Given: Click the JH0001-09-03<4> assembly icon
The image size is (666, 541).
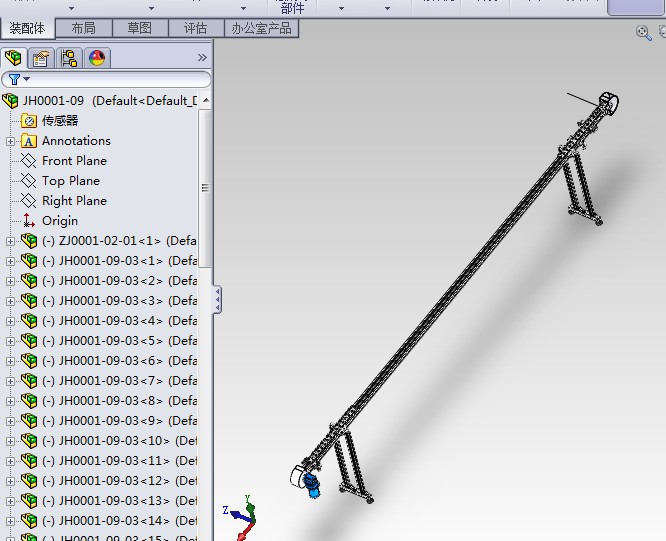Looking at the screenshot, I should pos(29,321).
